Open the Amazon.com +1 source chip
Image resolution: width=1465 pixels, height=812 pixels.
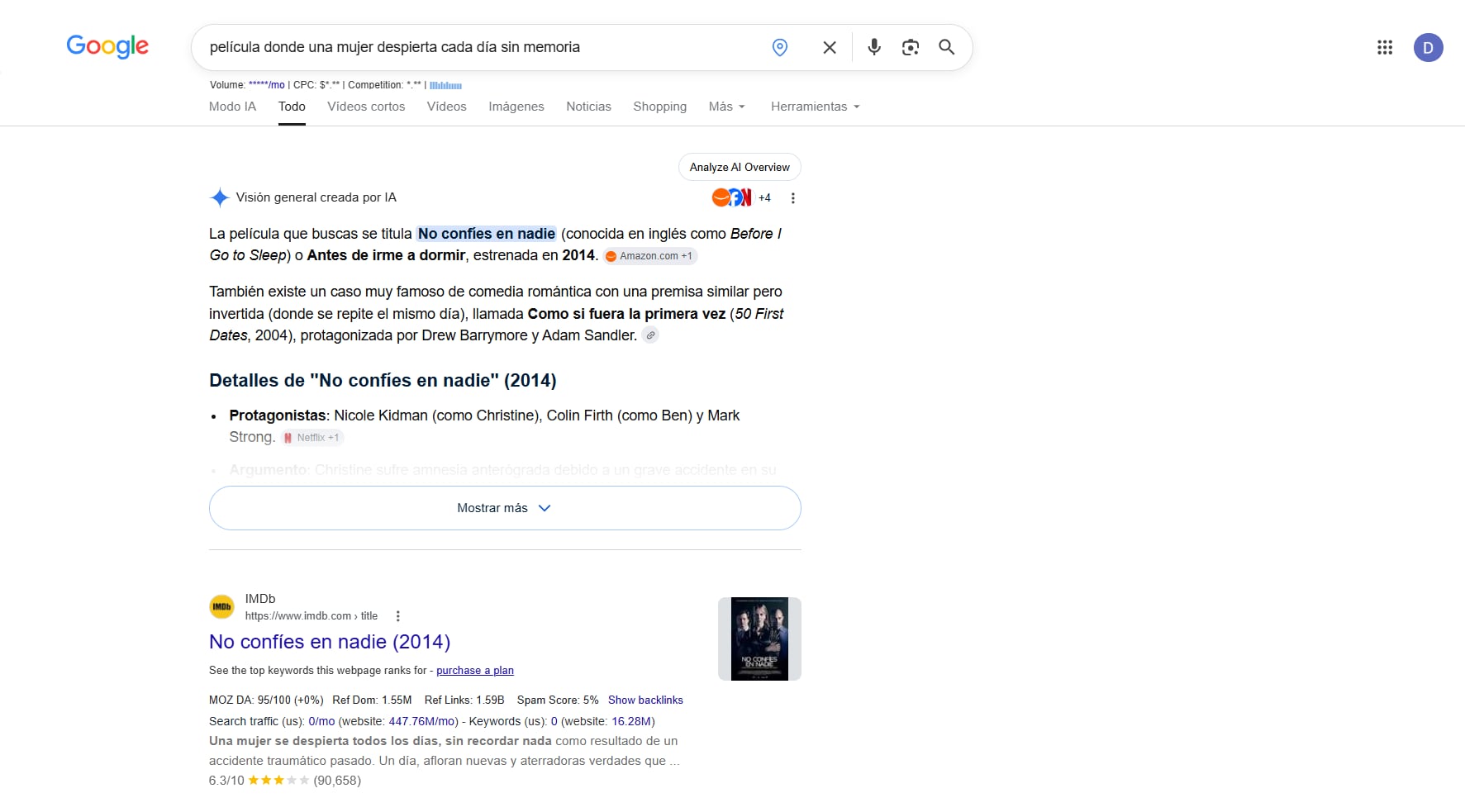[x=650, y=256]
